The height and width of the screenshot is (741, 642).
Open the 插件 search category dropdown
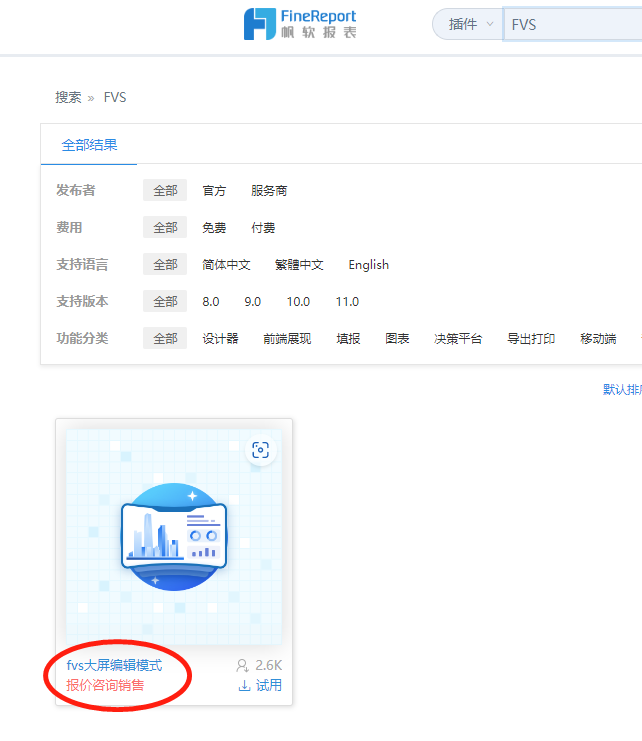(x=468, y=24)
